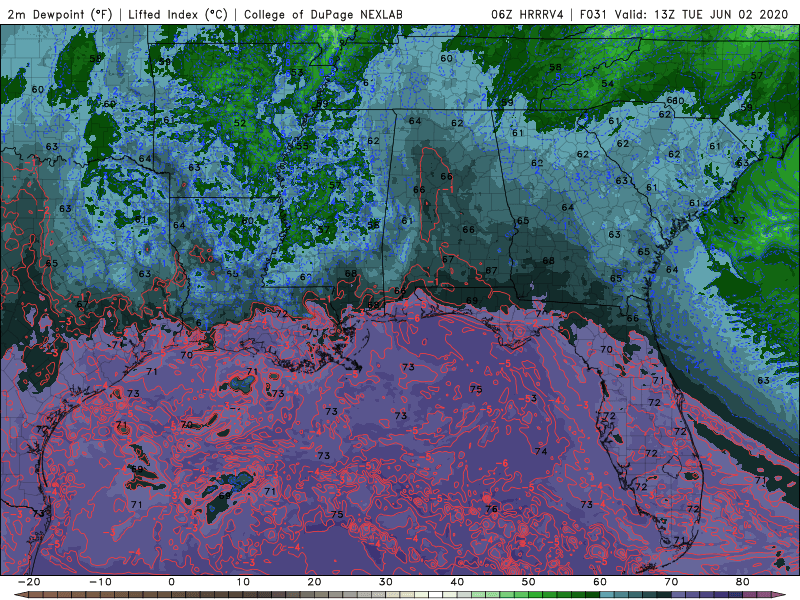Click the '40' color scale label
Image resolution: width=800 pixels, height=600 pixels.
[x=457, y=582]
